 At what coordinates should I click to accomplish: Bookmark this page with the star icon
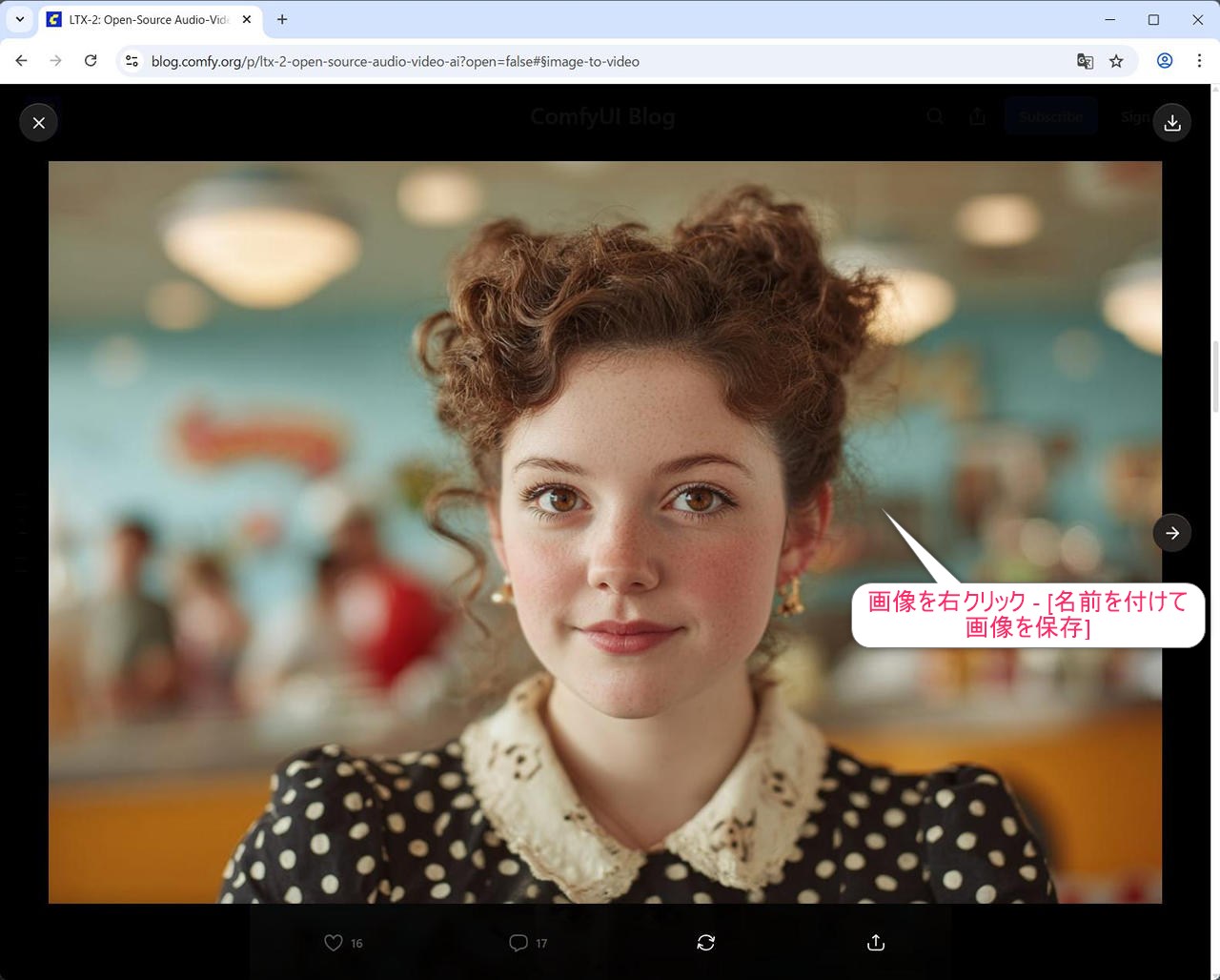[x=1116, y=61]
